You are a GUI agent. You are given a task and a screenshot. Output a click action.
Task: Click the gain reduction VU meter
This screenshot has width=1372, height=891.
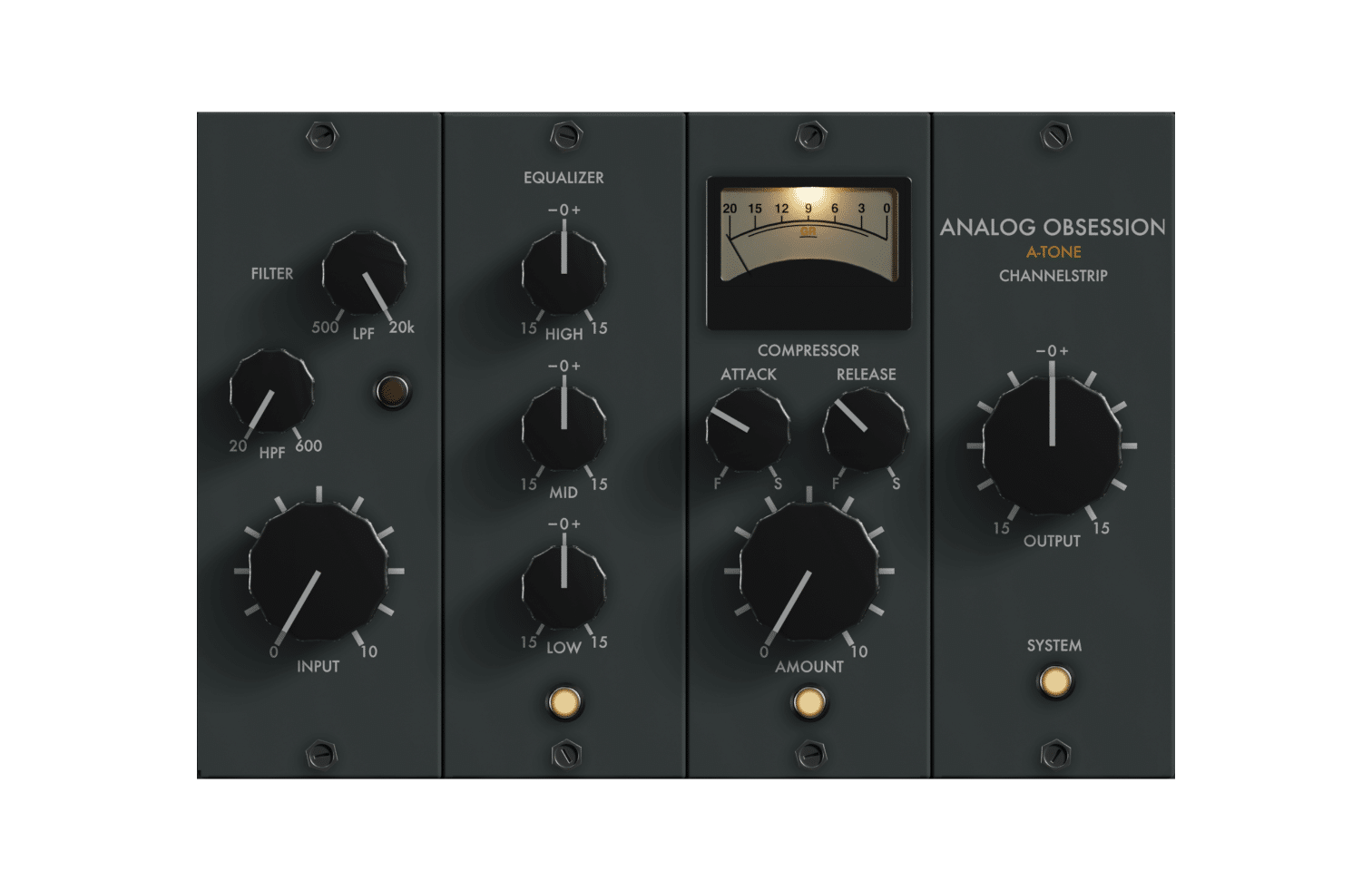click(808, 253)
